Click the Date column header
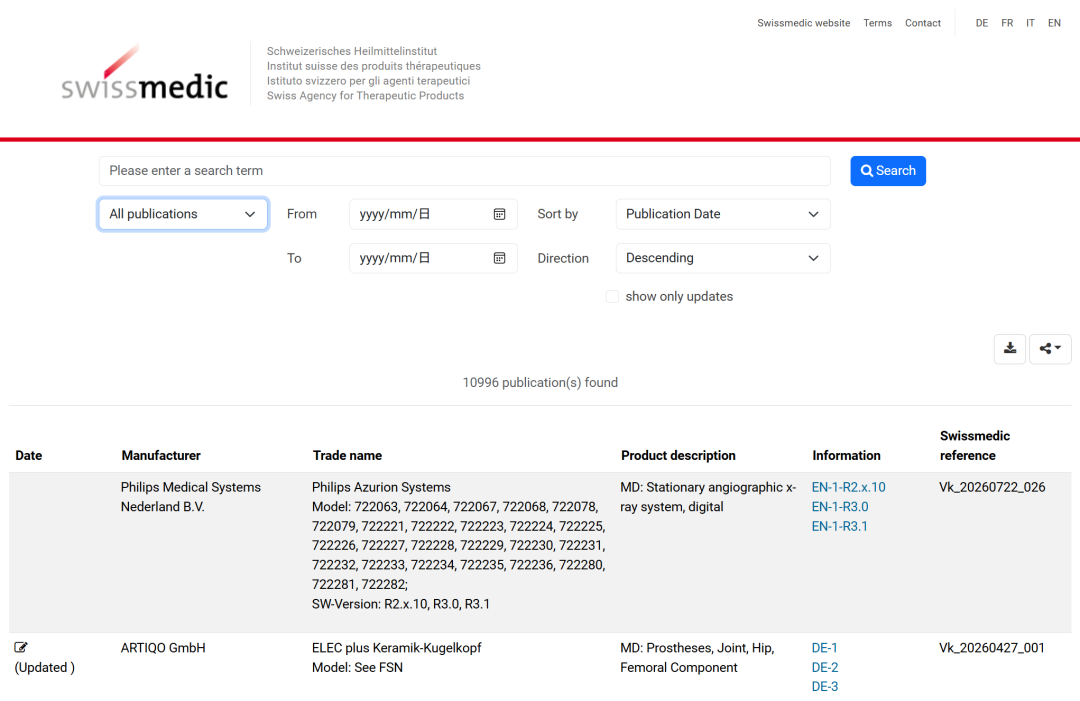This screenshot has height=701, width=1080. [29, 456]
